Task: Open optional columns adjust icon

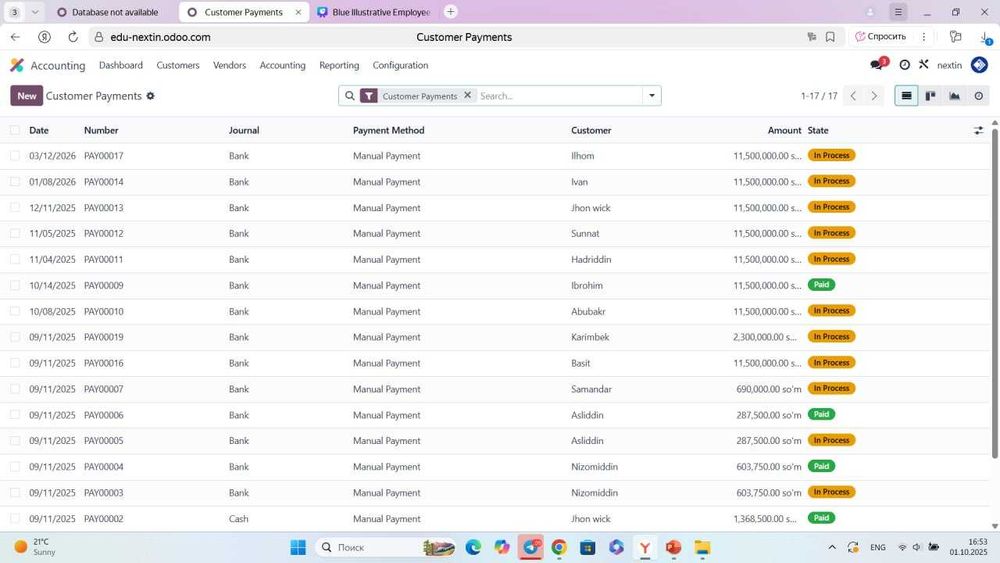Action: click(978, 130)
